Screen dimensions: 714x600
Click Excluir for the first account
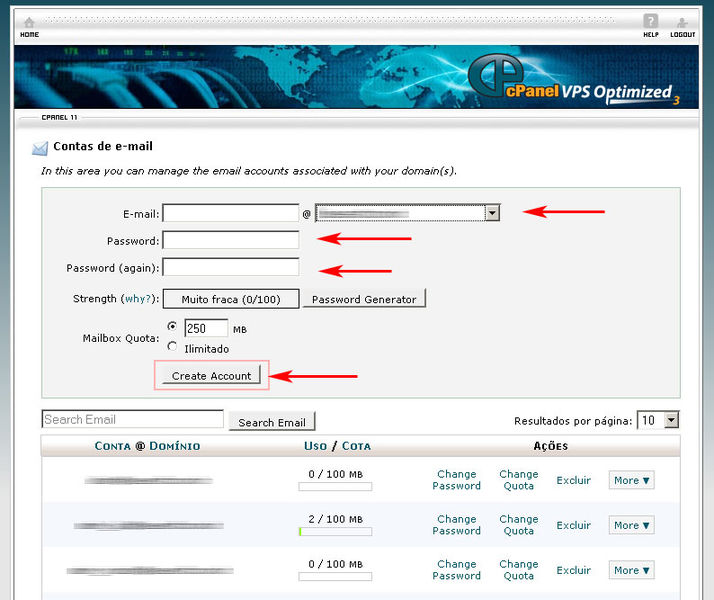(574, 481)
